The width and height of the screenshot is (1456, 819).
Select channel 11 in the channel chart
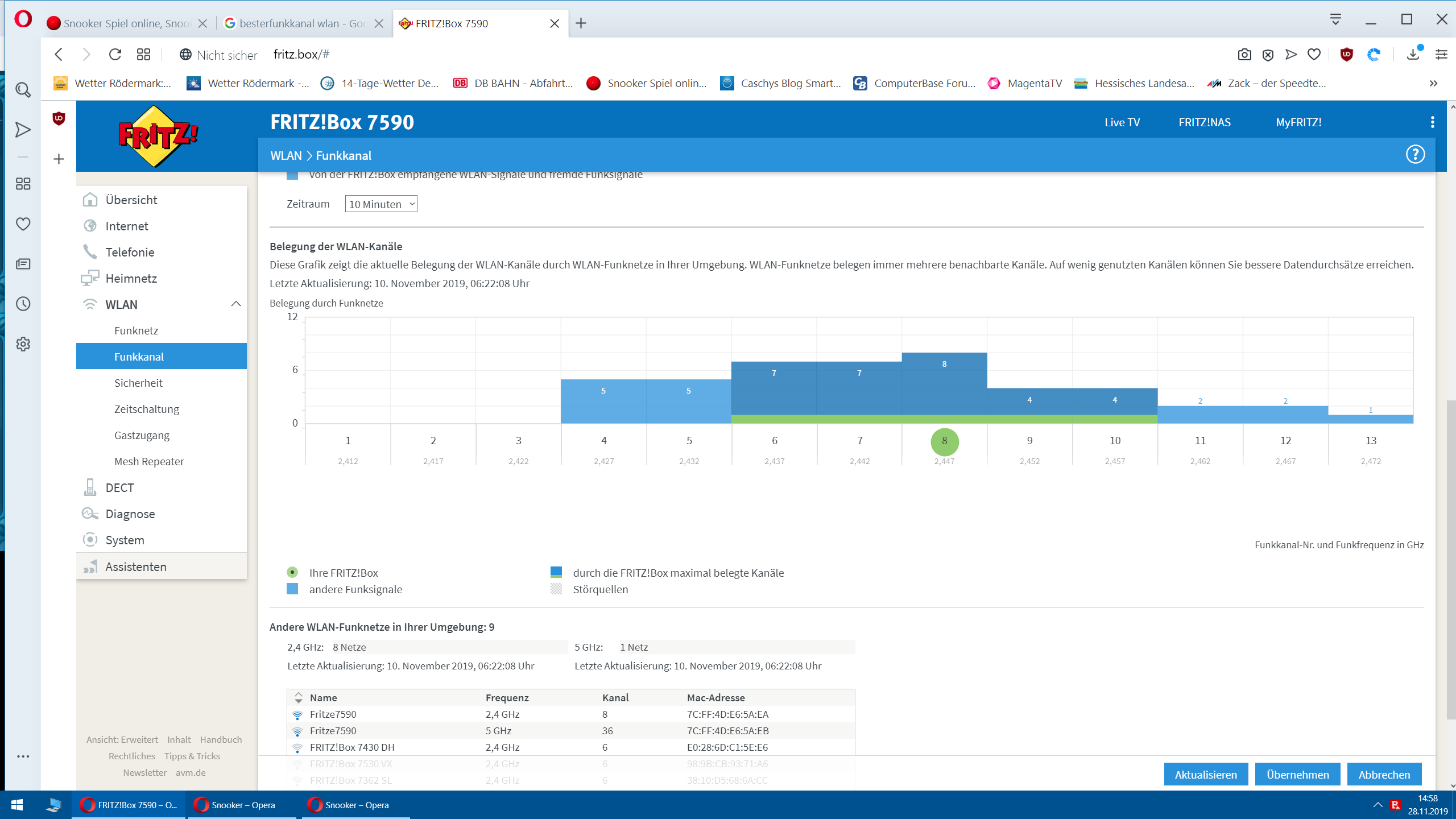(x=1200, y=441)
